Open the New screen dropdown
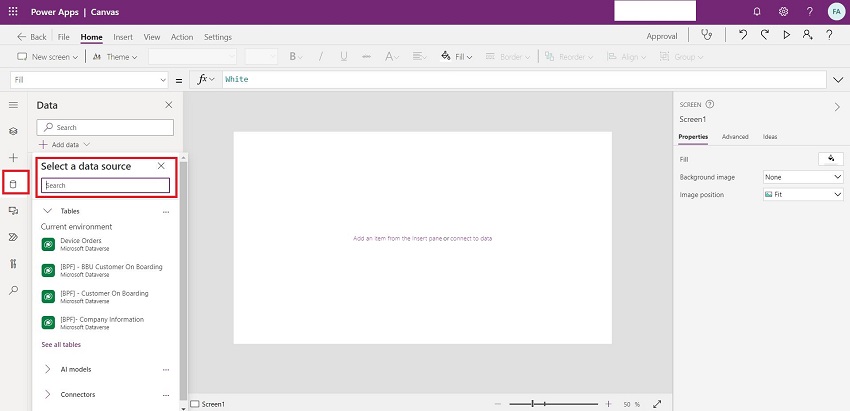The height and width of the screenshot is (411, 850). (48, 56)
